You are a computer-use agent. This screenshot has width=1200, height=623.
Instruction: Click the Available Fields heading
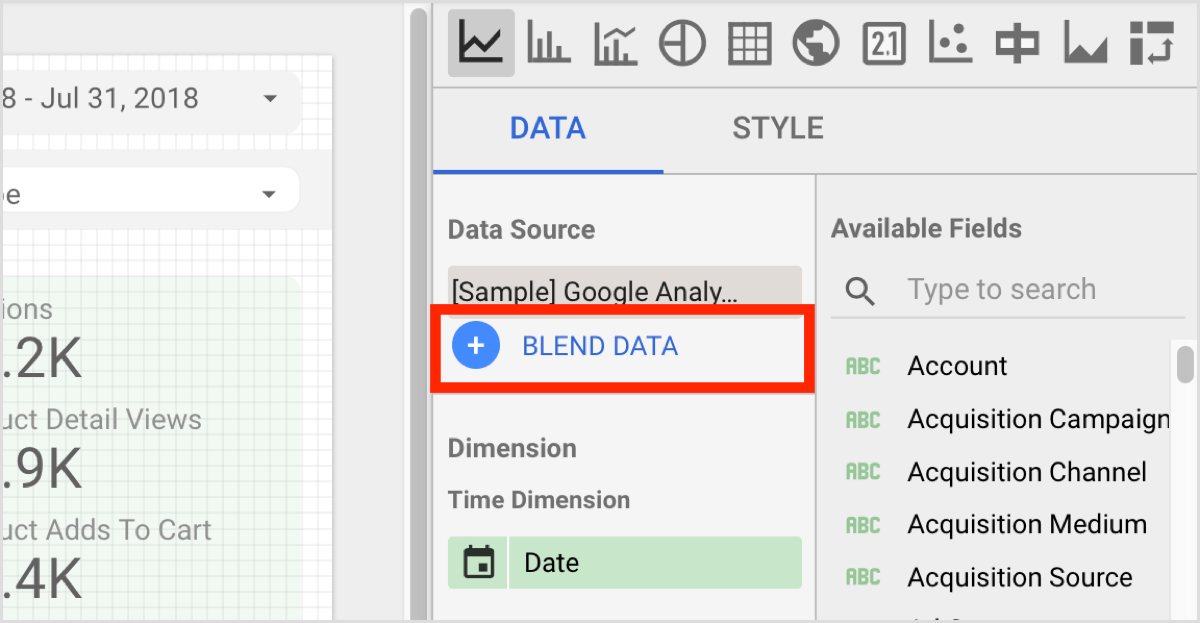tap(926, 229)
